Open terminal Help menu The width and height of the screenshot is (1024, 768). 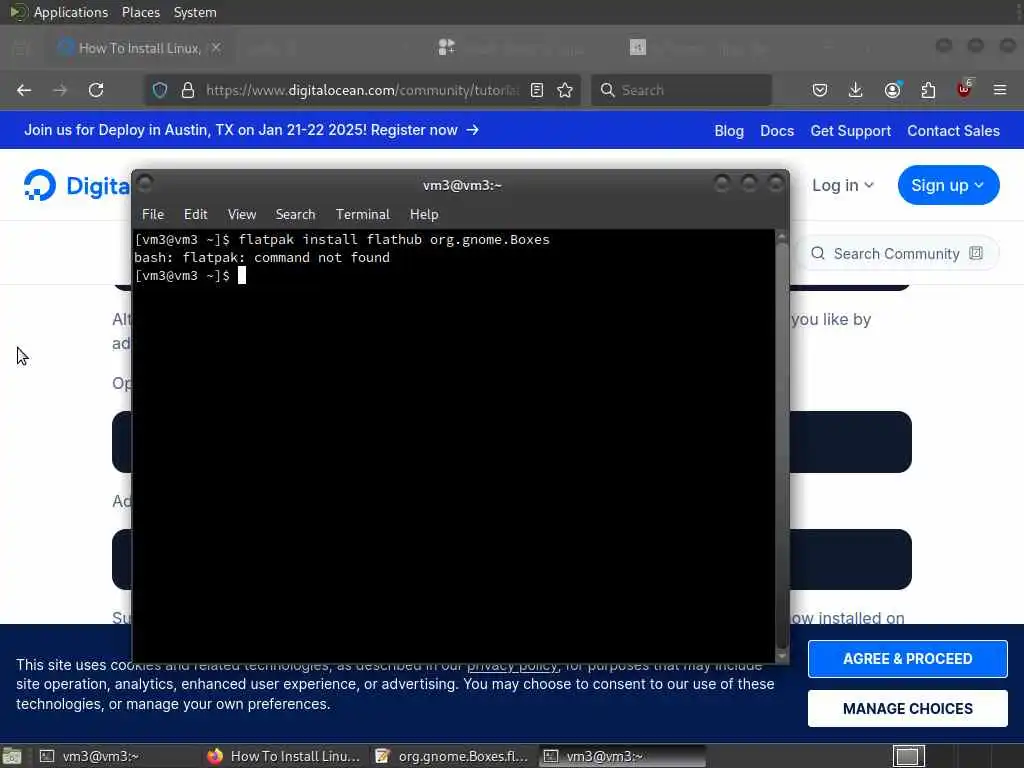pos(424,214)
